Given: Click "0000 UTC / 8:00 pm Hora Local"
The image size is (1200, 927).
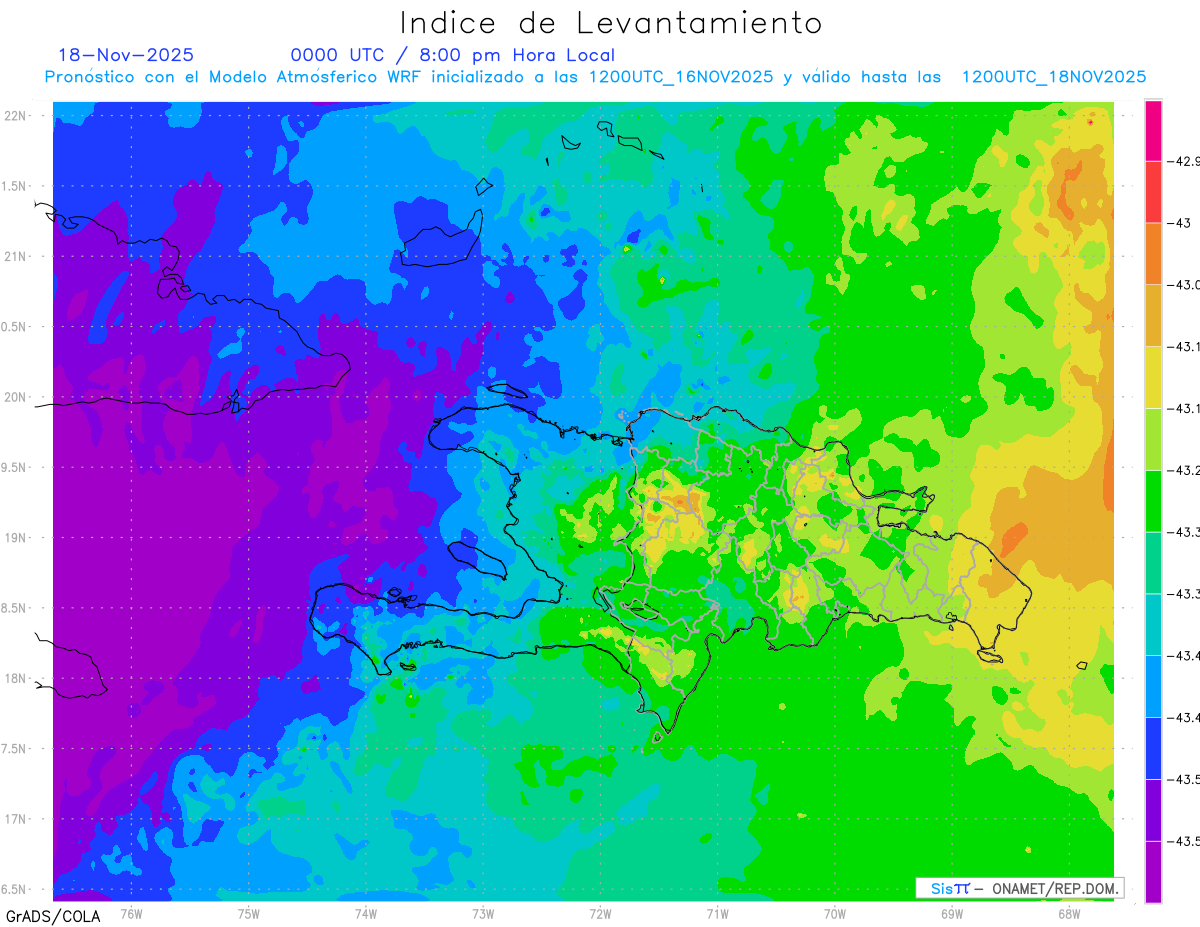Looking at the screenshot, I should click(x=453, y=56).
